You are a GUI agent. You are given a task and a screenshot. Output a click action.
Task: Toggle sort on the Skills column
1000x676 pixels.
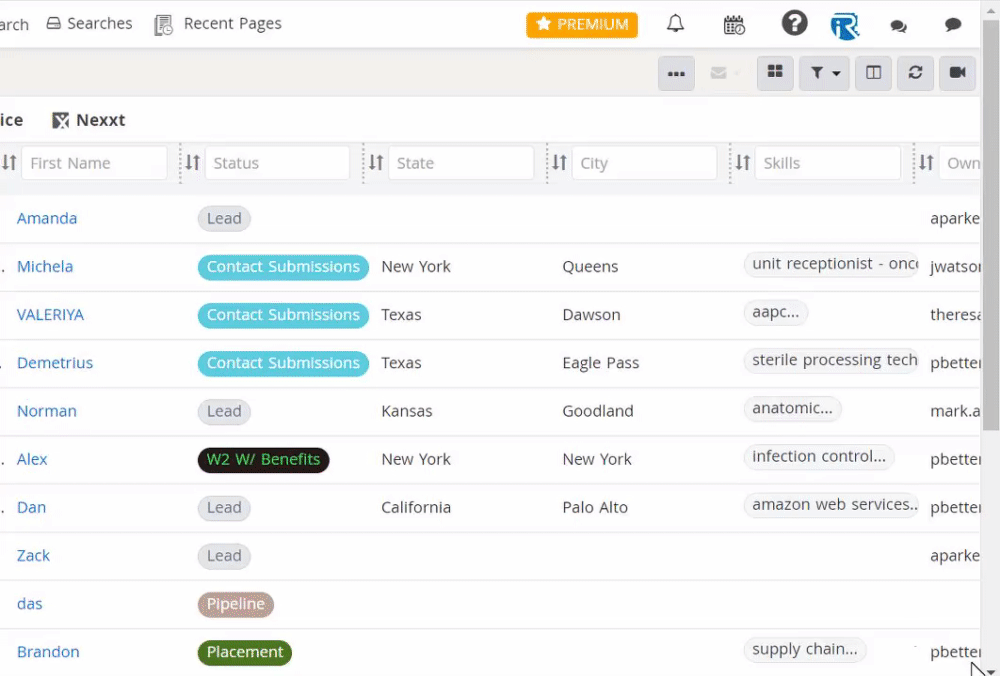pos(740,162)
